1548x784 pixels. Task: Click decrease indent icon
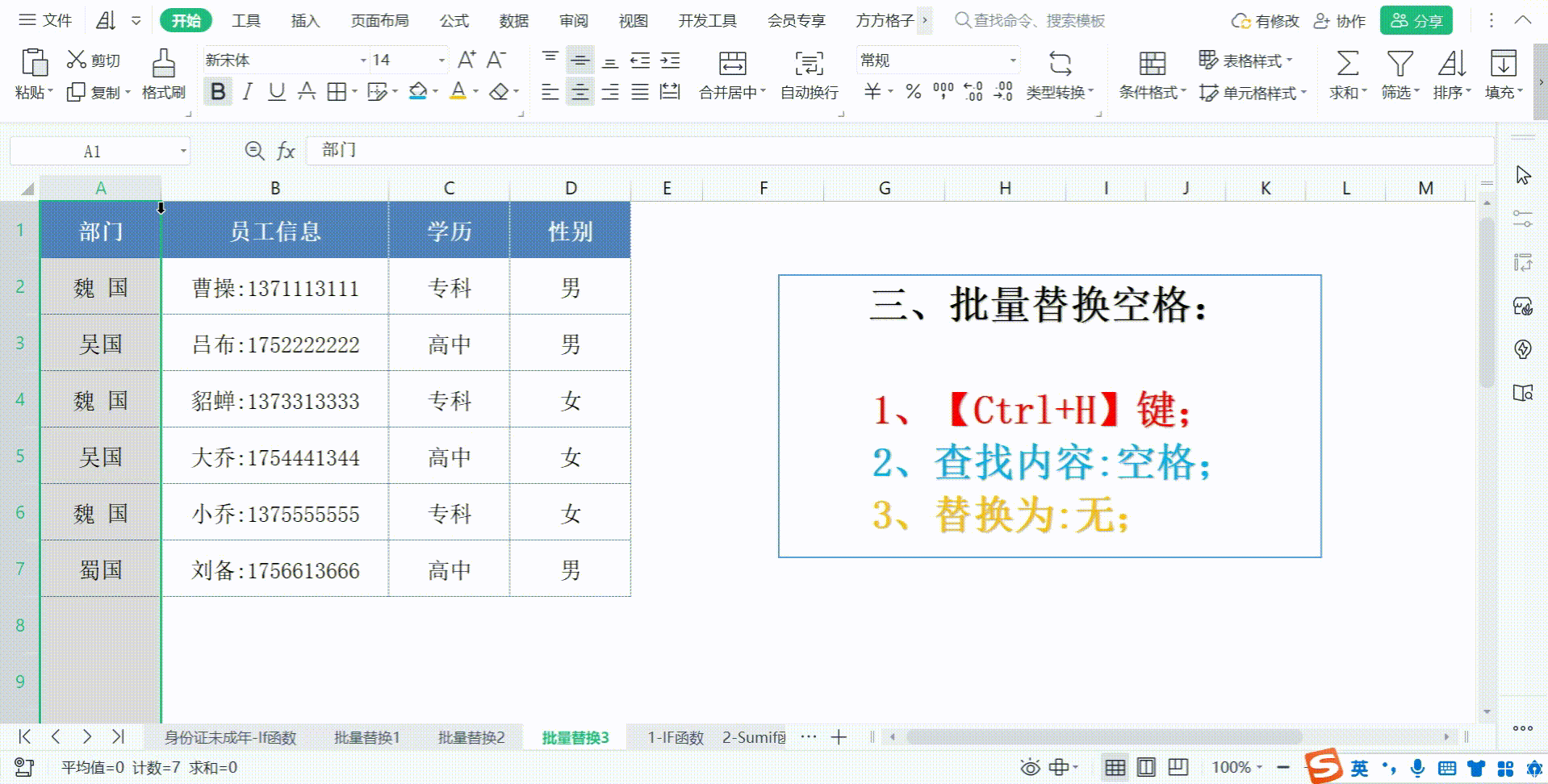[x=640, y=60]
